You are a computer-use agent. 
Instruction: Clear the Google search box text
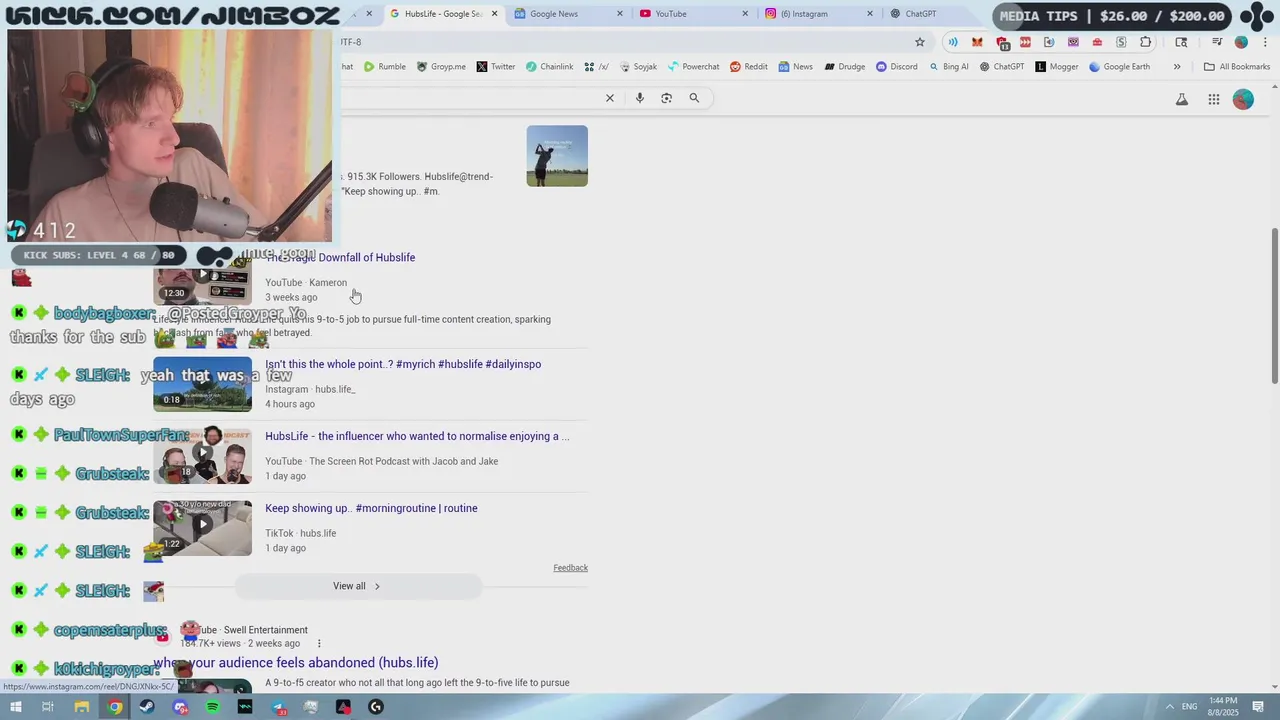[x=610, y=98]
